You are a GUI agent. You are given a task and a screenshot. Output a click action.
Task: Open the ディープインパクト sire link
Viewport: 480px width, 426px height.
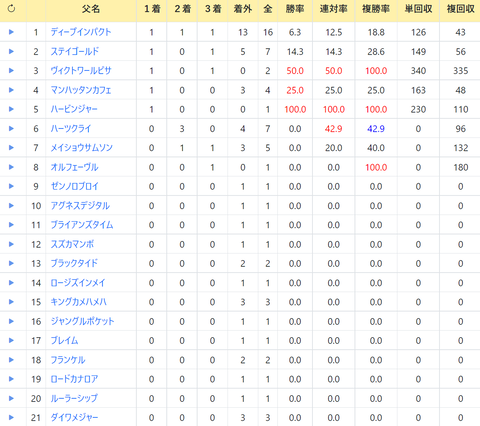coord(81,32)
